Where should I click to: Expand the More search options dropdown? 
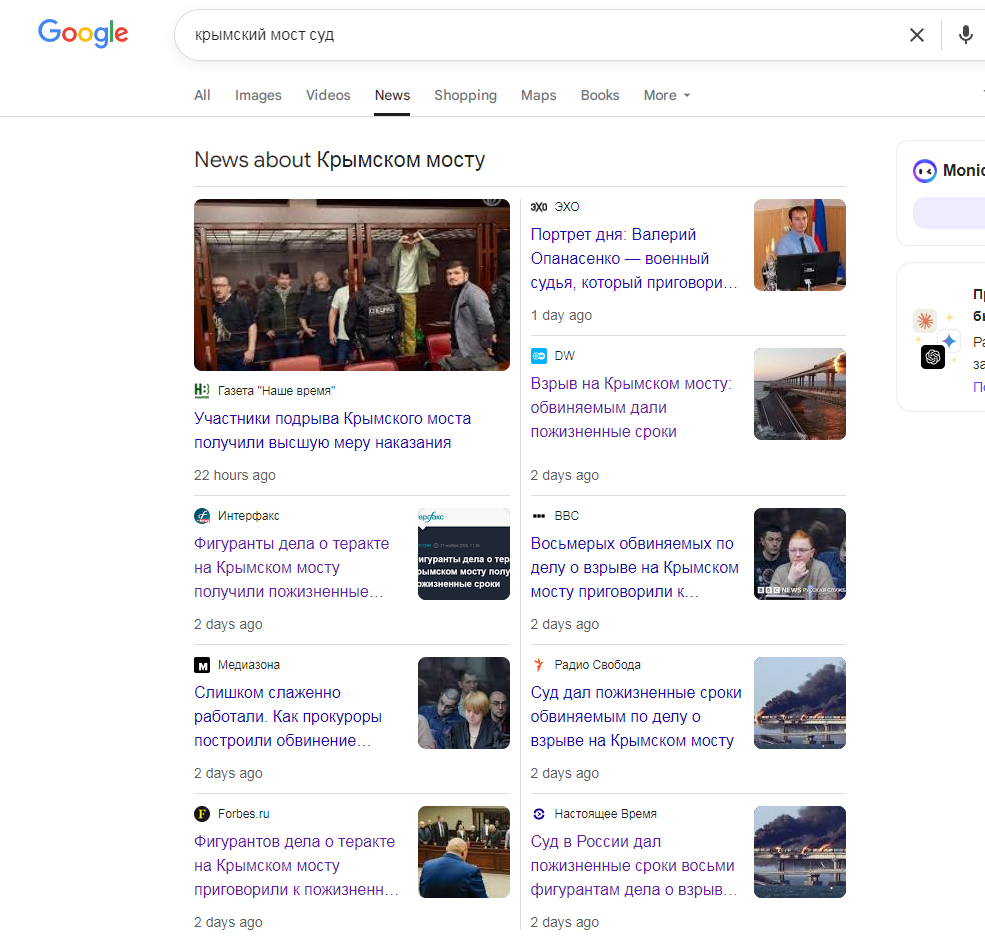pos(667,95)
